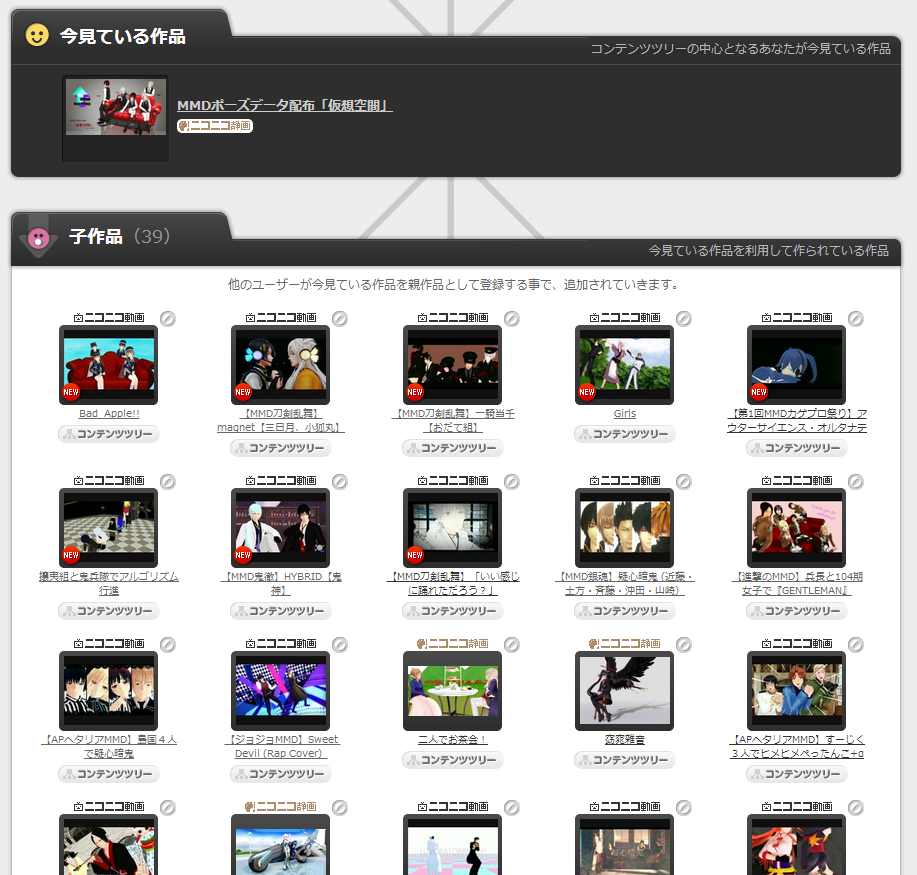Click the 仮想空間 red sofa thumbnail

(x=116, y=108)
